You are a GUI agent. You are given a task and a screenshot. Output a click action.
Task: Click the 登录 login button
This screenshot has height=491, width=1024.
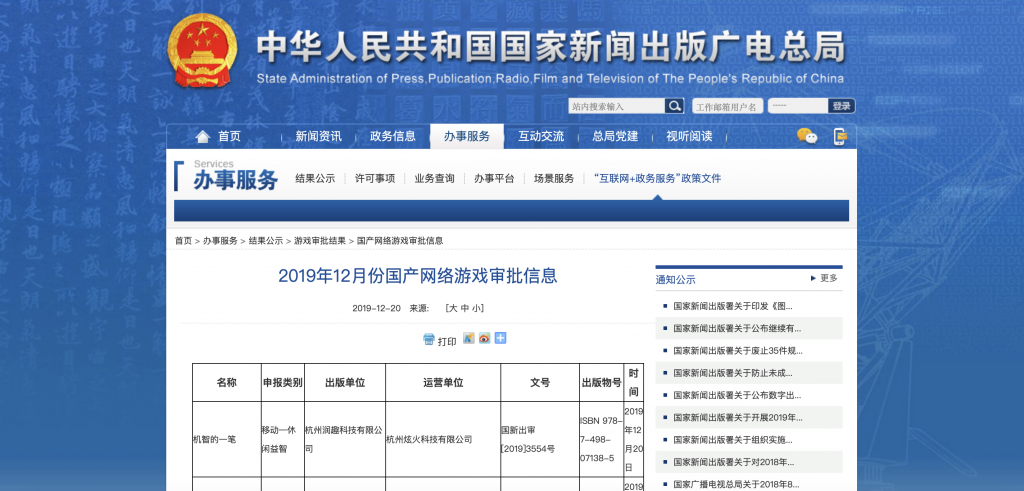[841, 106]
